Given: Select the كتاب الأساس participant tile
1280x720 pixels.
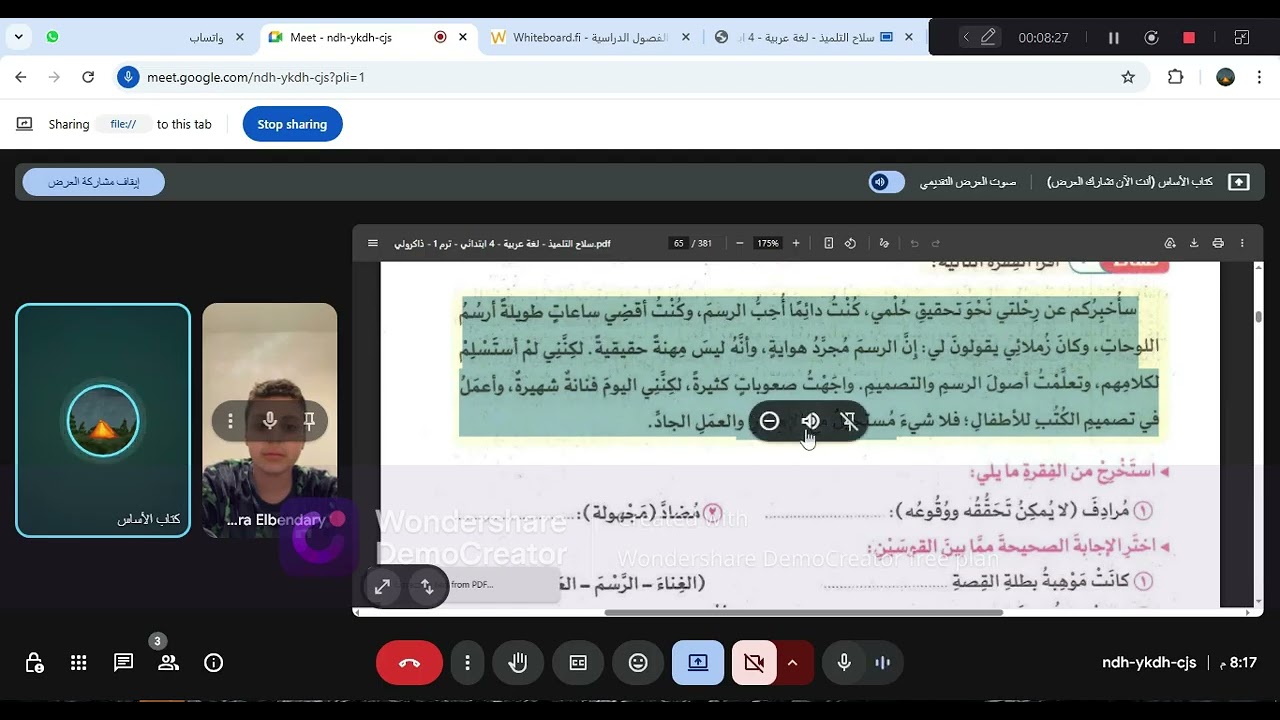Looking at the screenshot, I should [103, 420].
